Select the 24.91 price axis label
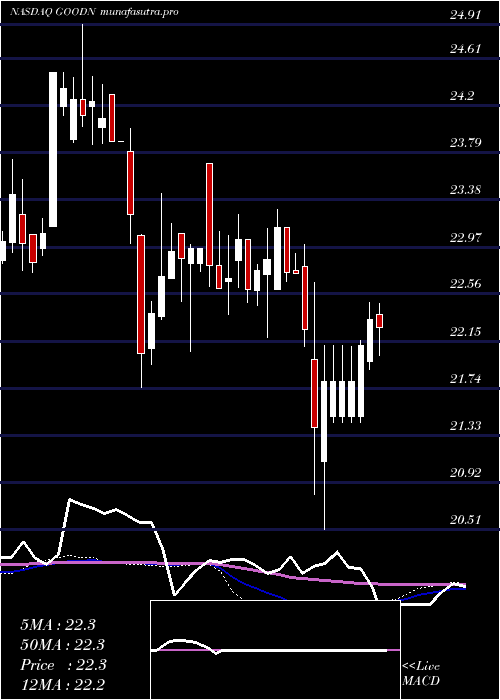Screen dimensions: 500x700 pyautogui.click(x=465, y=15)
